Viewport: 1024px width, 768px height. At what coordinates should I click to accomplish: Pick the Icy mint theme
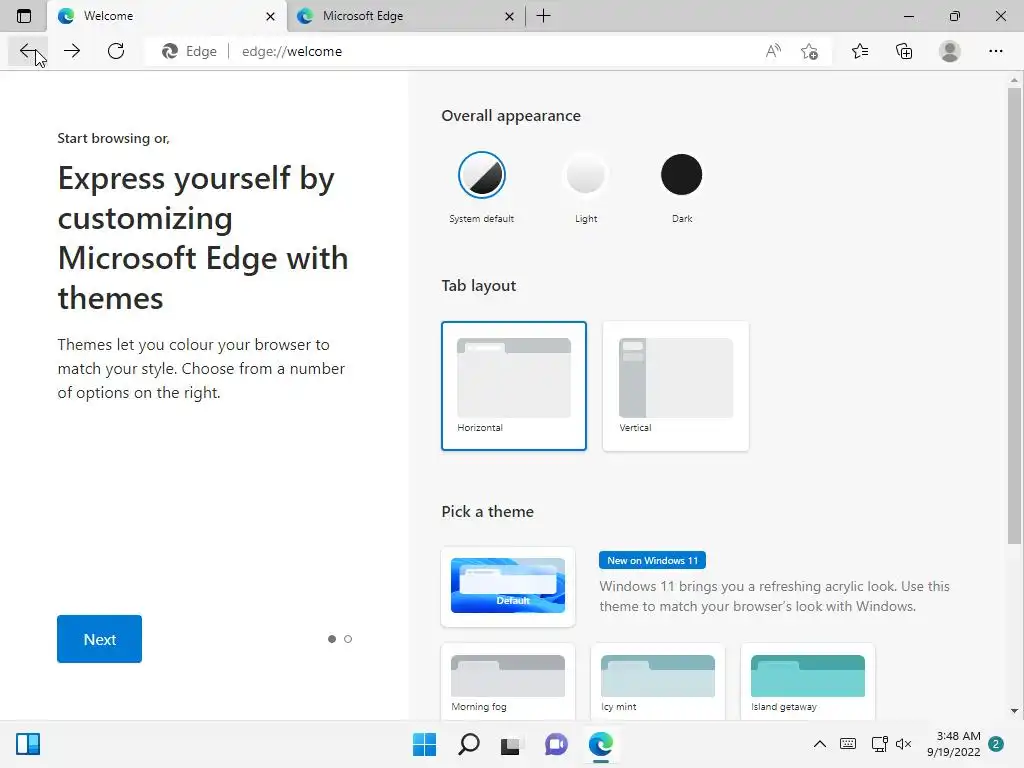[658, 682]
